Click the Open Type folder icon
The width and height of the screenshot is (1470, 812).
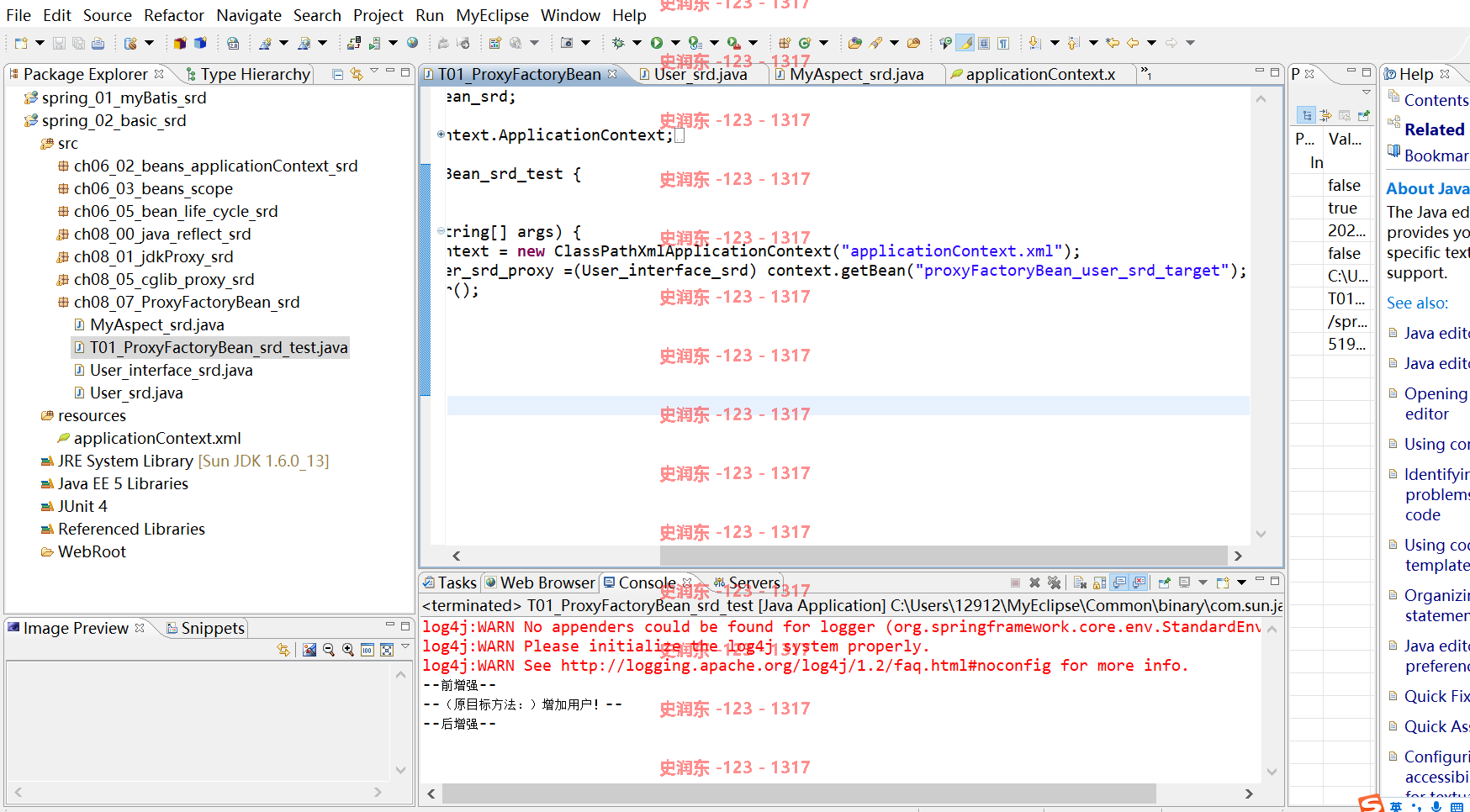(x=855, y=43)
